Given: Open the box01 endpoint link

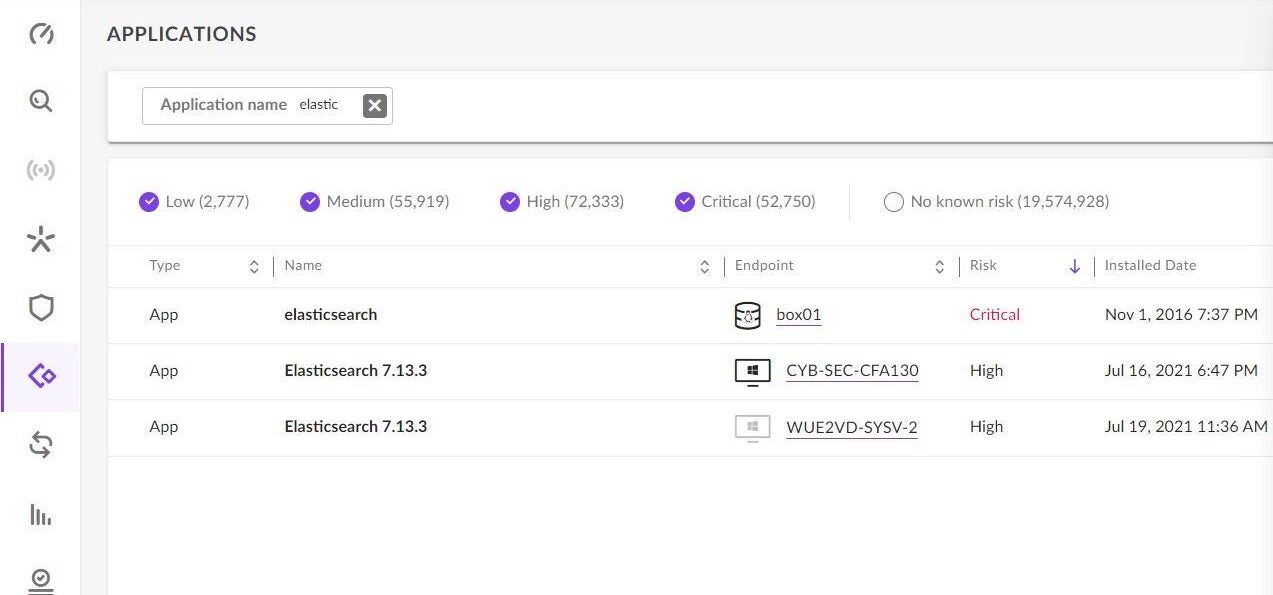Looking at the screenshot, I should [x=798, y=315].
